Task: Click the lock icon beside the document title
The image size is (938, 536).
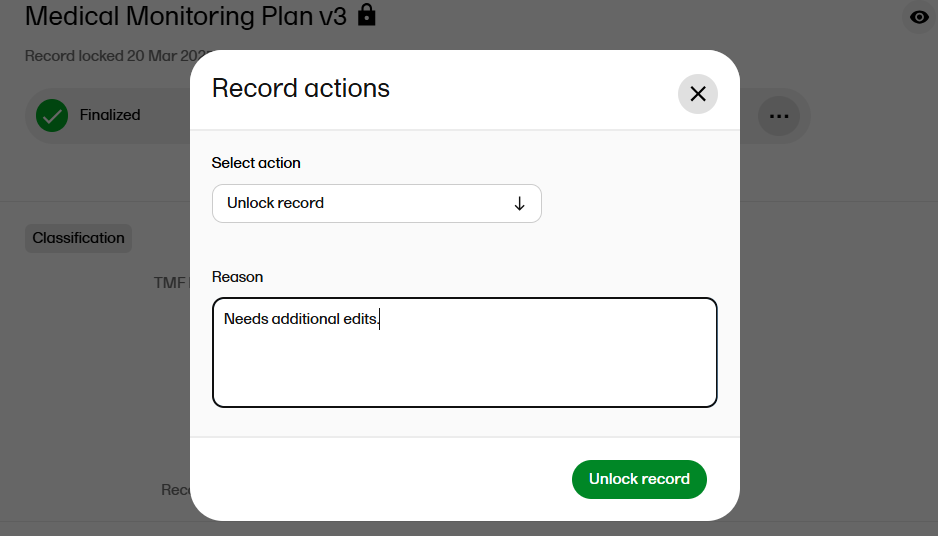Action: [x=367, y=15]
